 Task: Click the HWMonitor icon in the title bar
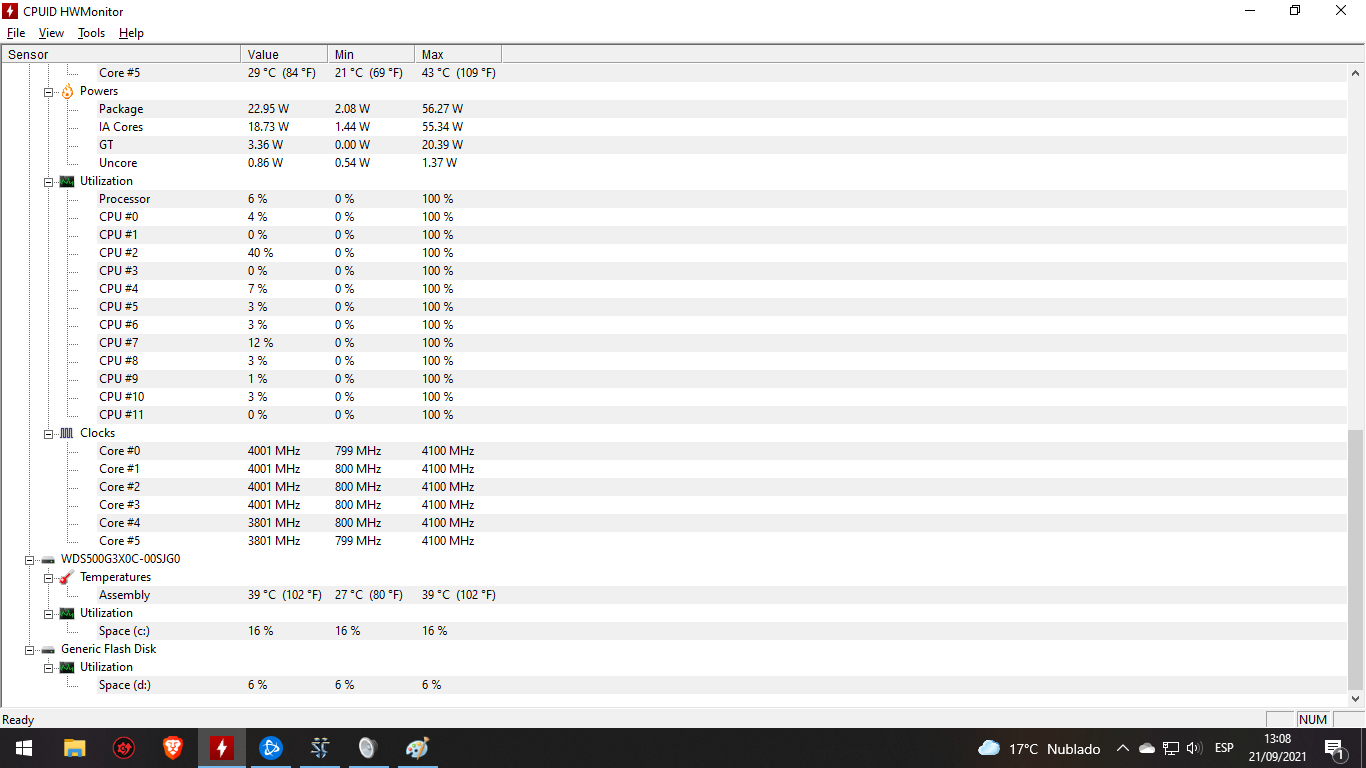12,11
